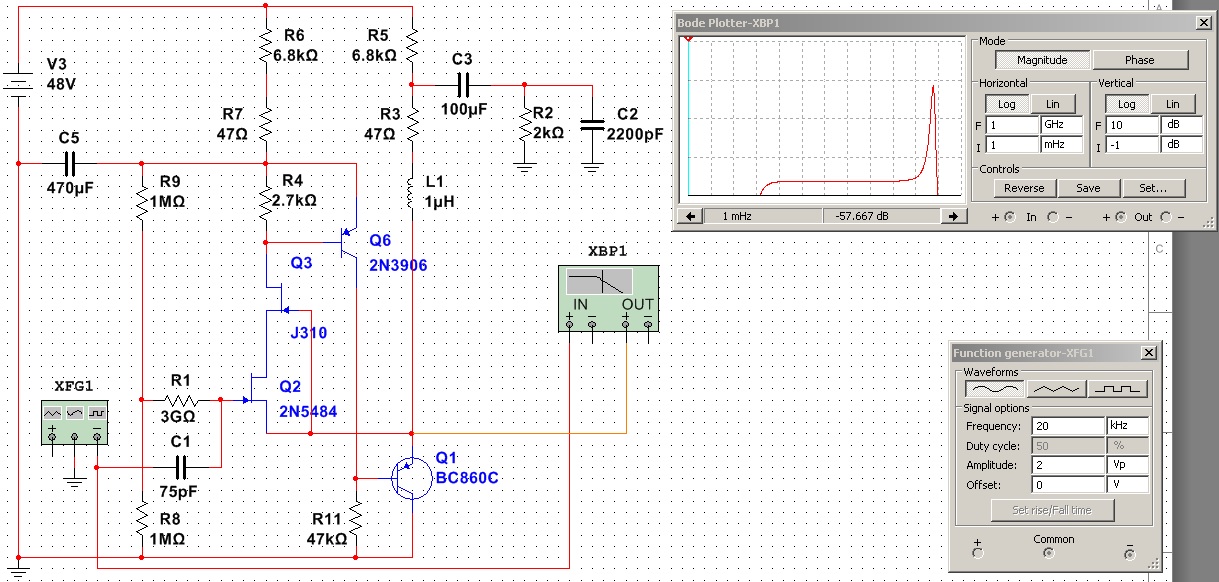Open the Horizontal I unit box showing mHz

pos(1061,145)
